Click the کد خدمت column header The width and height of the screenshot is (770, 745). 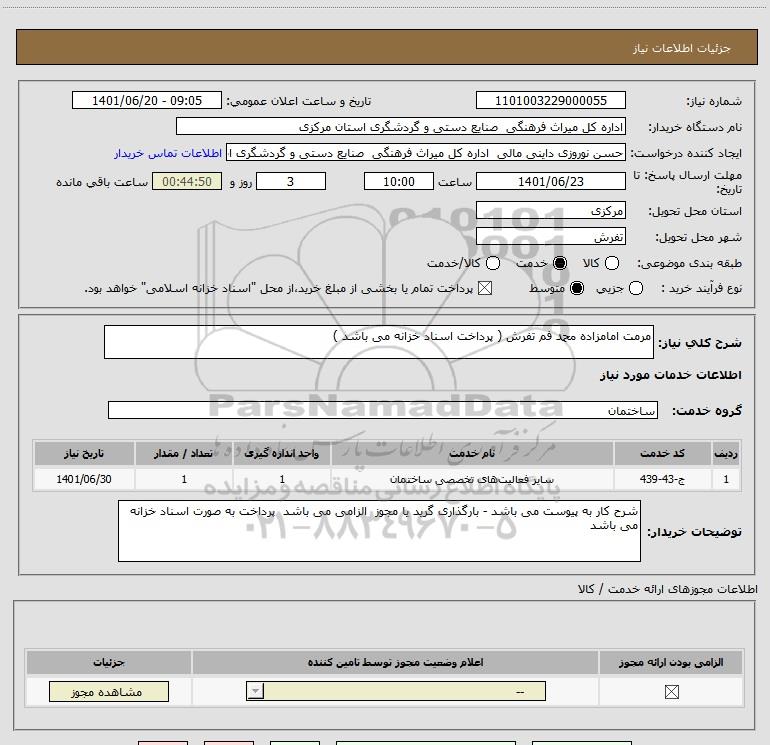tap(662, 453)
